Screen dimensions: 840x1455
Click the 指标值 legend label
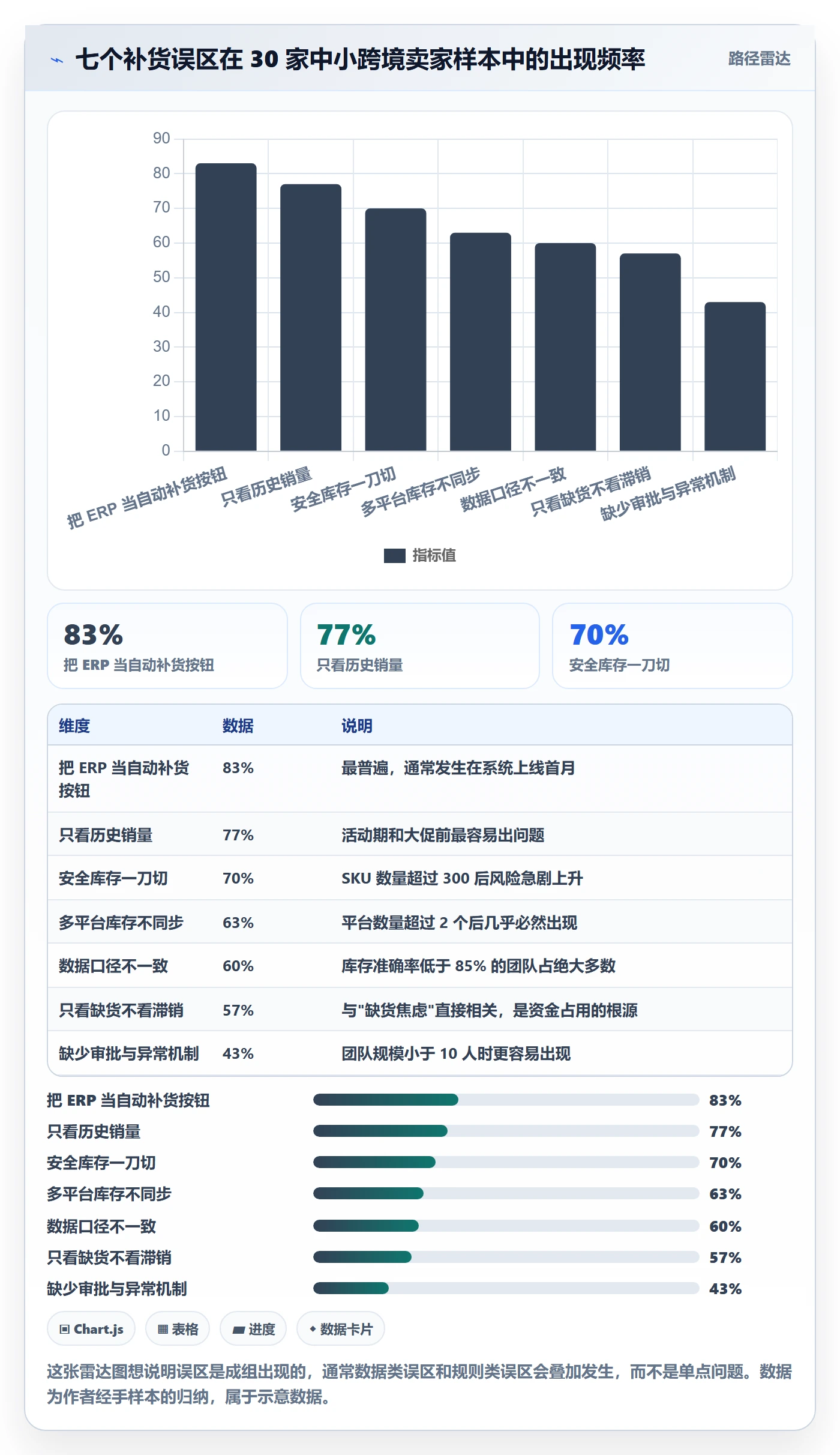(x=434, y=555)
